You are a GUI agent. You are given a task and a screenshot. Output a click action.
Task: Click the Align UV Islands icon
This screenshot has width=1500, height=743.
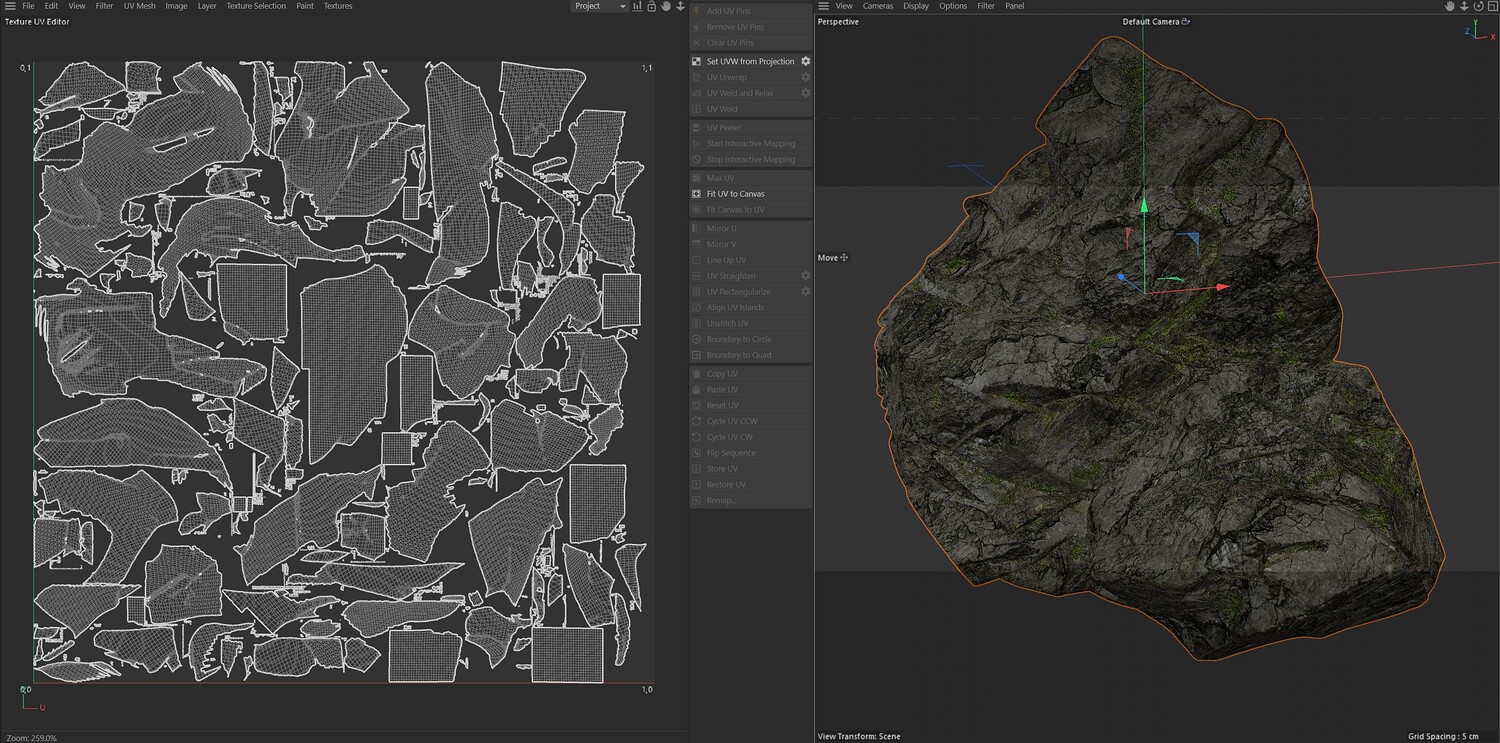[x=697, y=308]
